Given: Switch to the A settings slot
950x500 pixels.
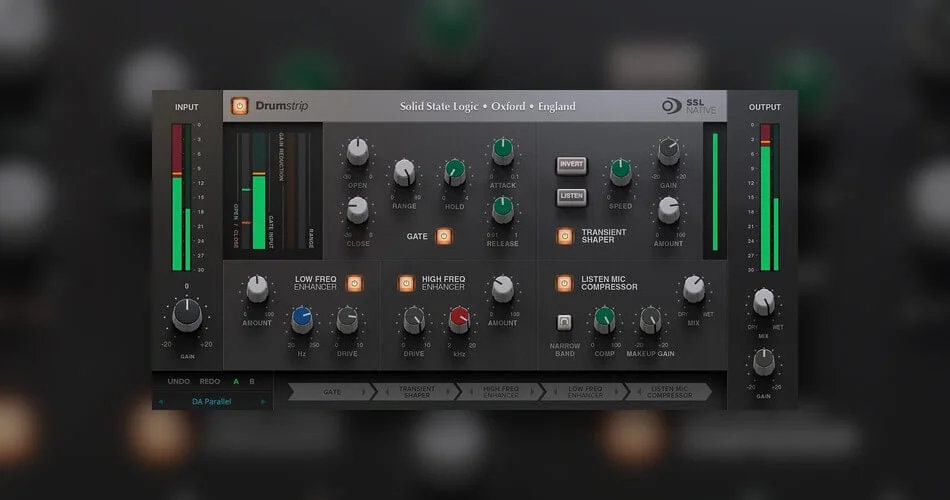Looking at the screenshot, I should [x=236, y=381].
